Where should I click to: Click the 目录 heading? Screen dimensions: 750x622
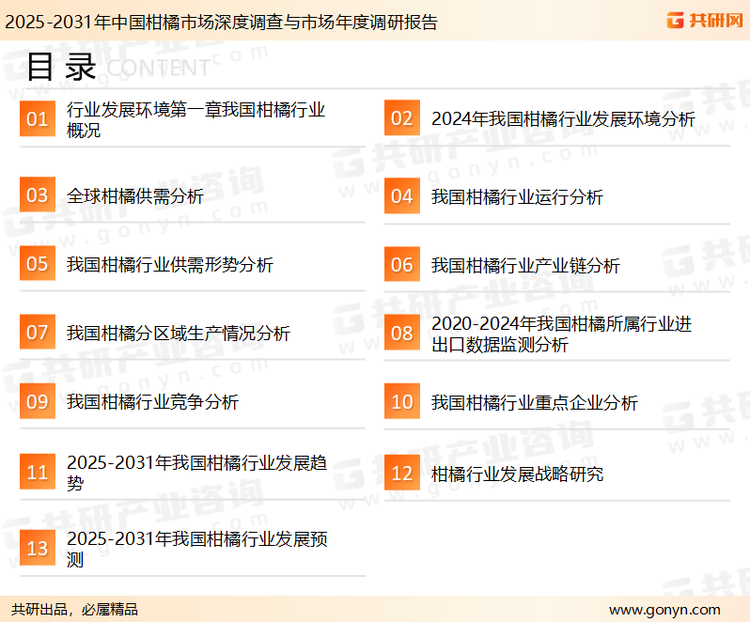[x=61, y=67]
